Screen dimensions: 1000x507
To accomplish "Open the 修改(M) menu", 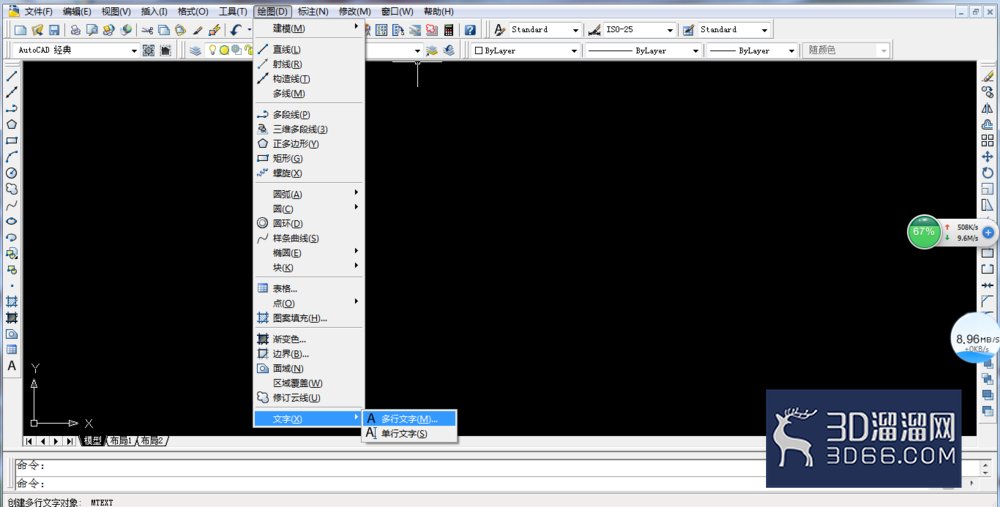I will pos(355,11).
